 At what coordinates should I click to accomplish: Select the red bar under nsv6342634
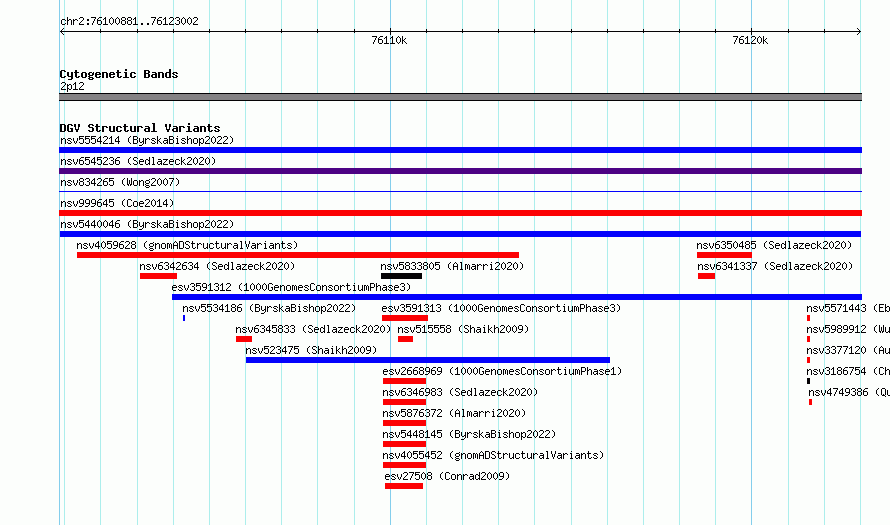click(158, 276)
